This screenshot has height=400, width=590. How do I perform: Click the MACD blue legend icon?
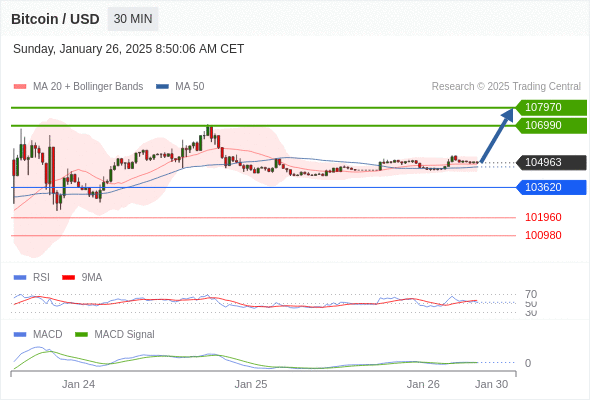point(20,335)
